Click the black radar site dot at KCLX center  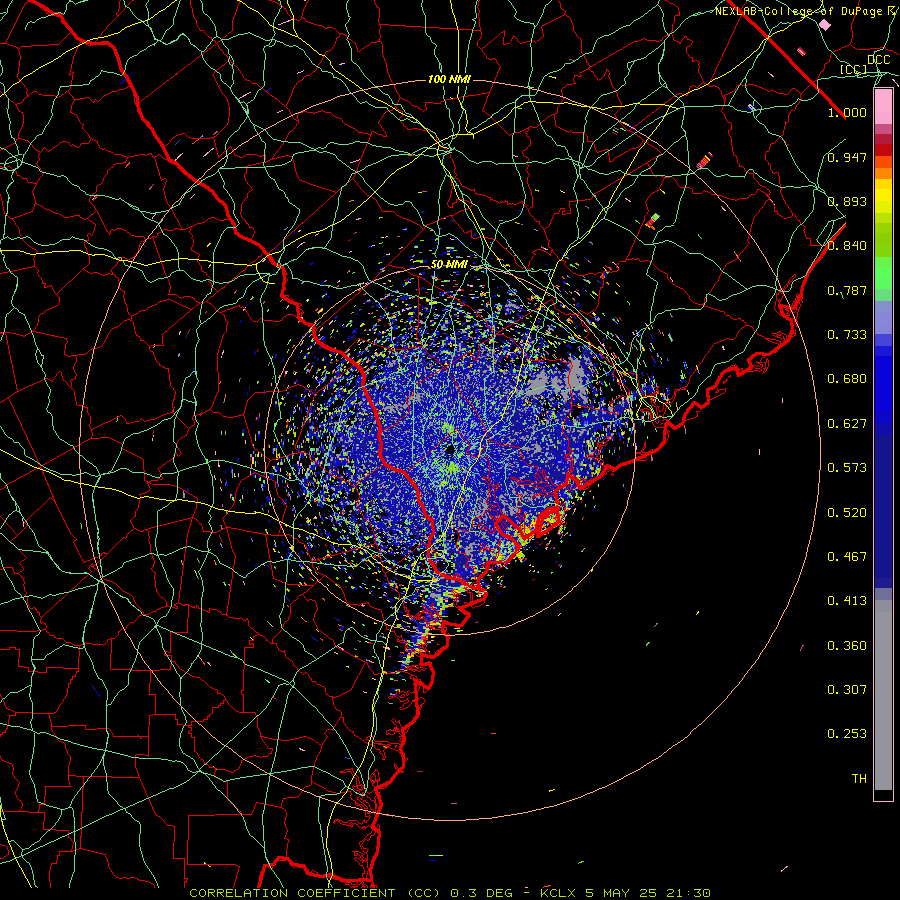(x=450, y=449)
